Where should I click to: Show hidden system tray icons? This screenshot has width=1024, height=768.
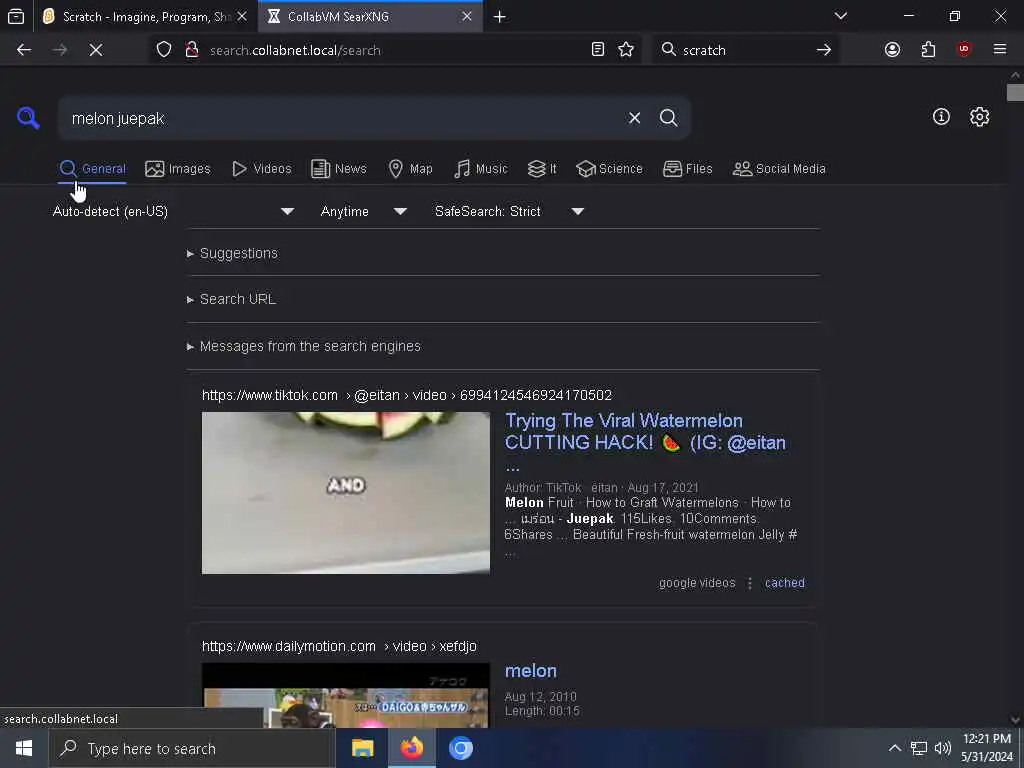point(895,748)
